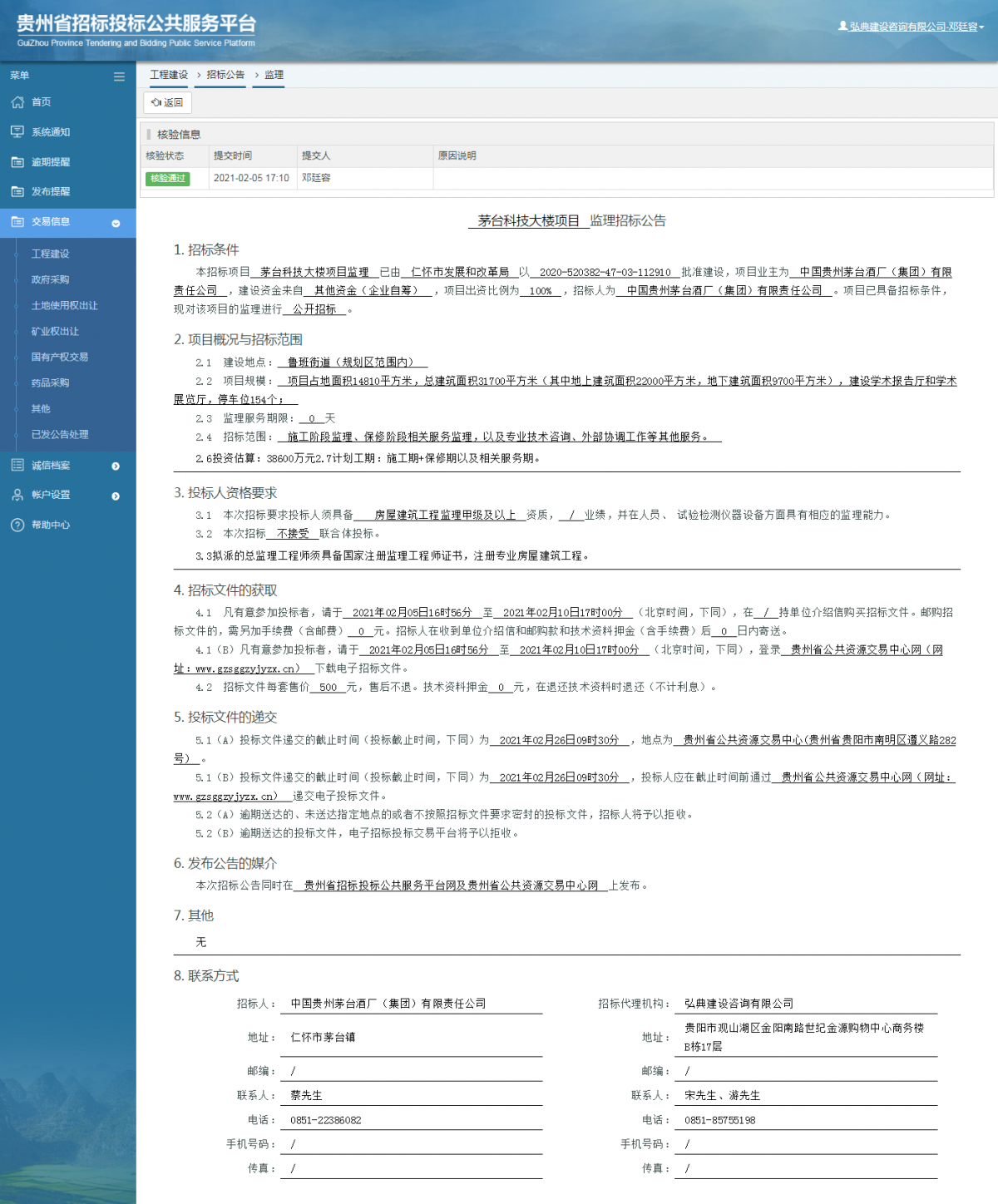Click the 交易信息 folder icon
This screenshot has width=998, height=1204.
(18, 222)
